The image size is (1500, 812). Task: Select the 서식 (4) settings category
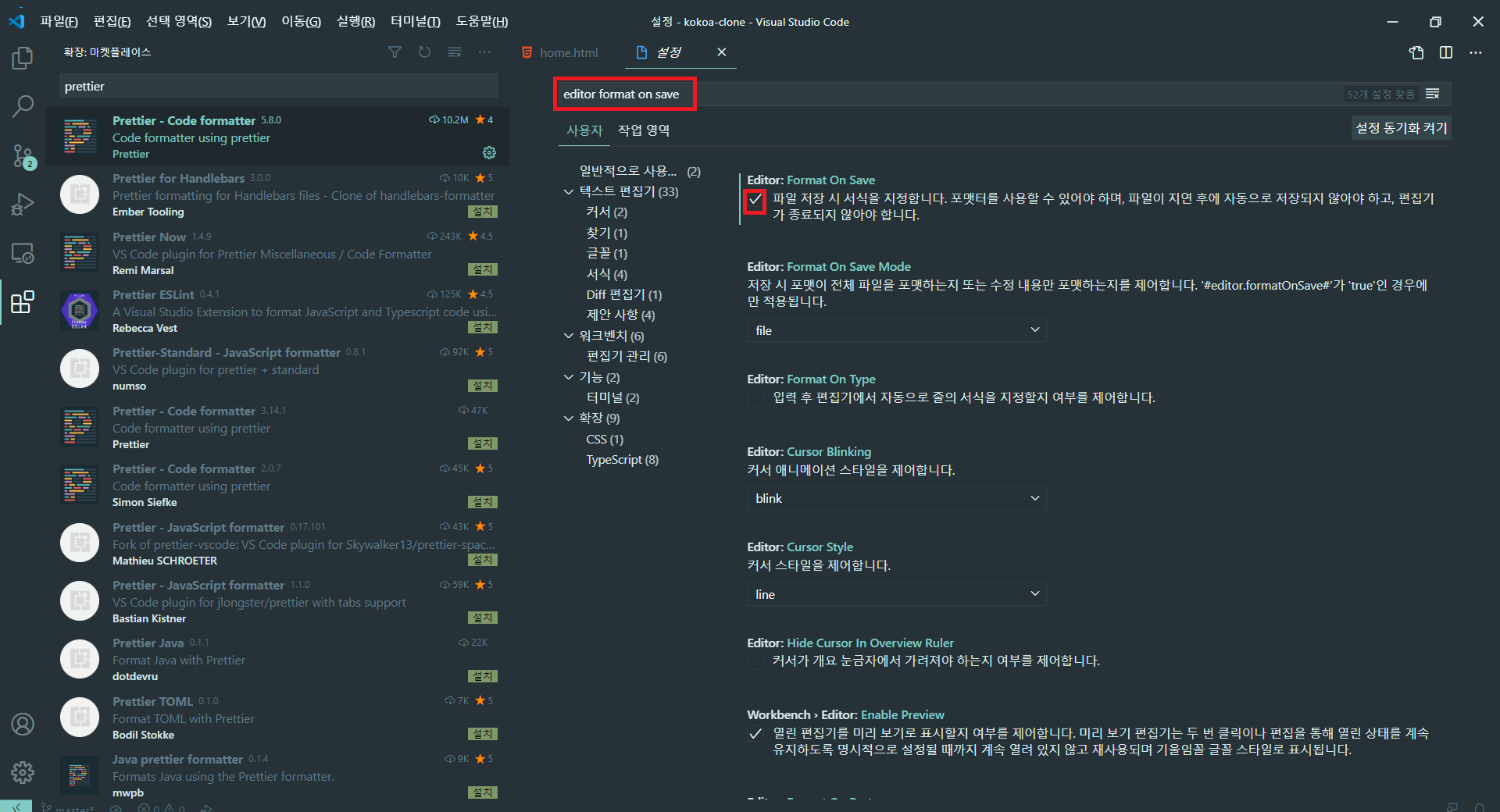click(x=607, y=274)
